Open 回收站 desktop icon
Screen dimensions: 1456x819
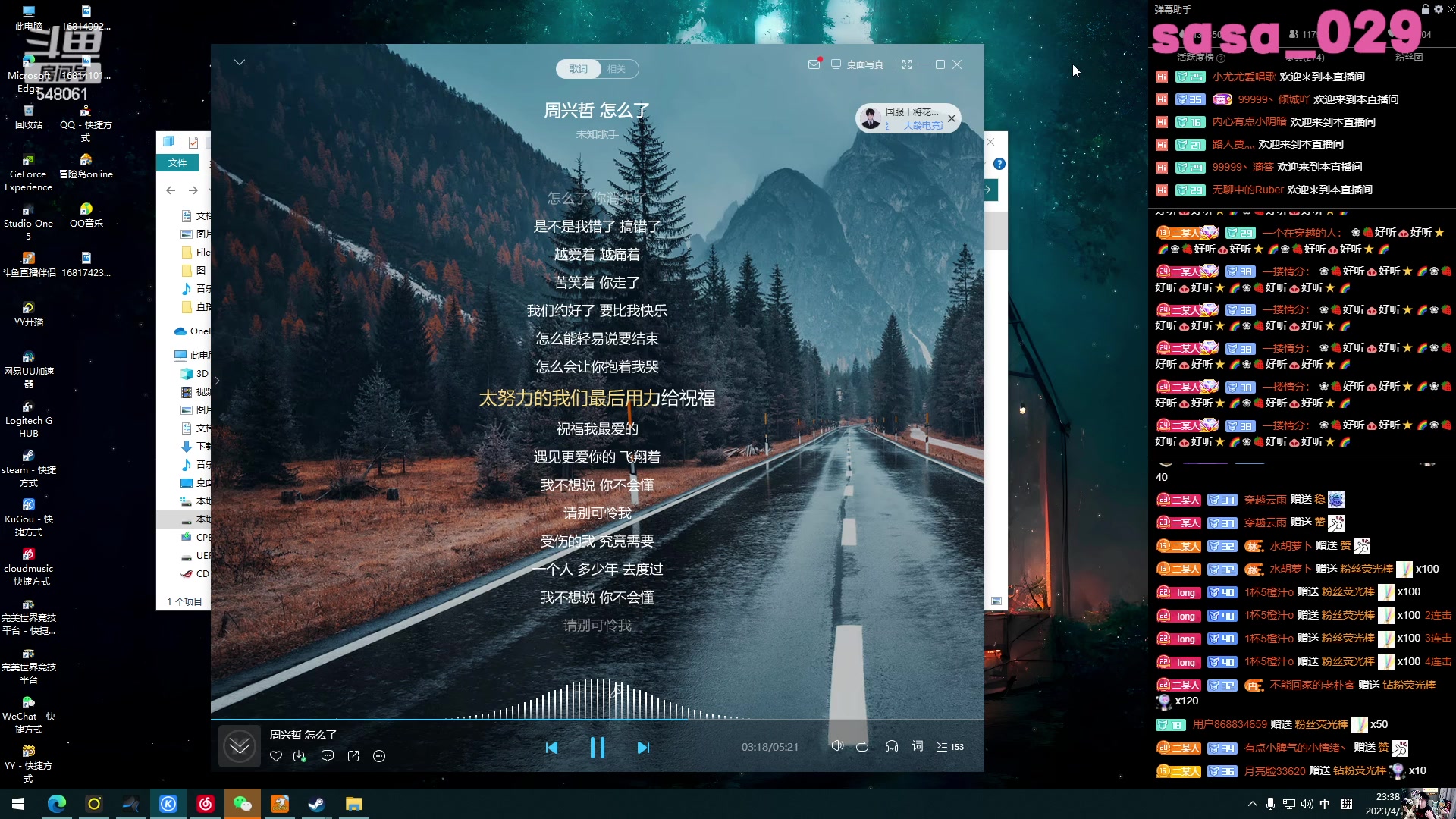pyautogui.click(x=29, y=118)
